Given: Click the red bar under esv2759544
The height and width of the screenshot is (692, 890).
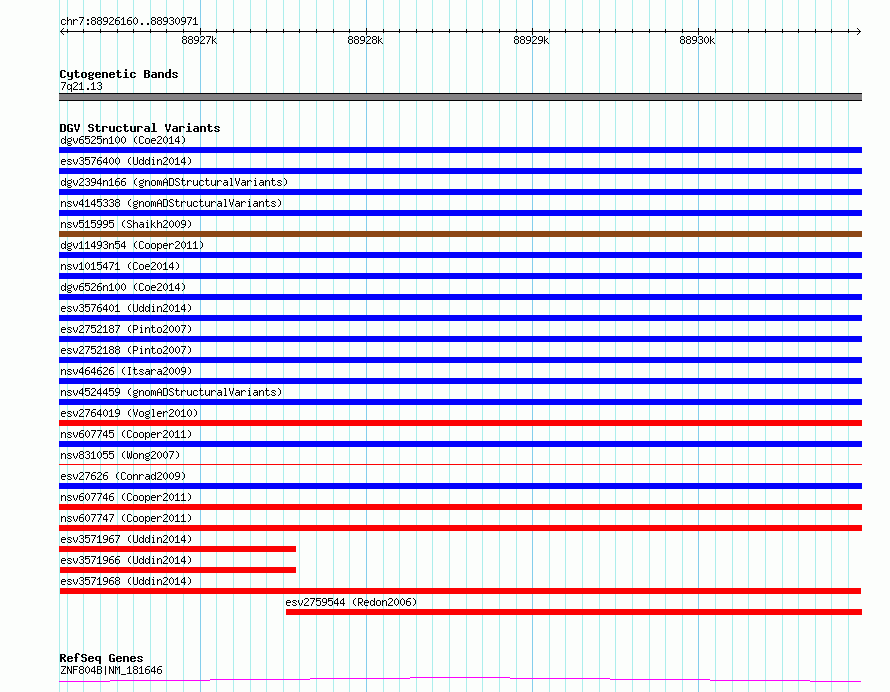Looking at the screenshot, I should click(574, 612).
